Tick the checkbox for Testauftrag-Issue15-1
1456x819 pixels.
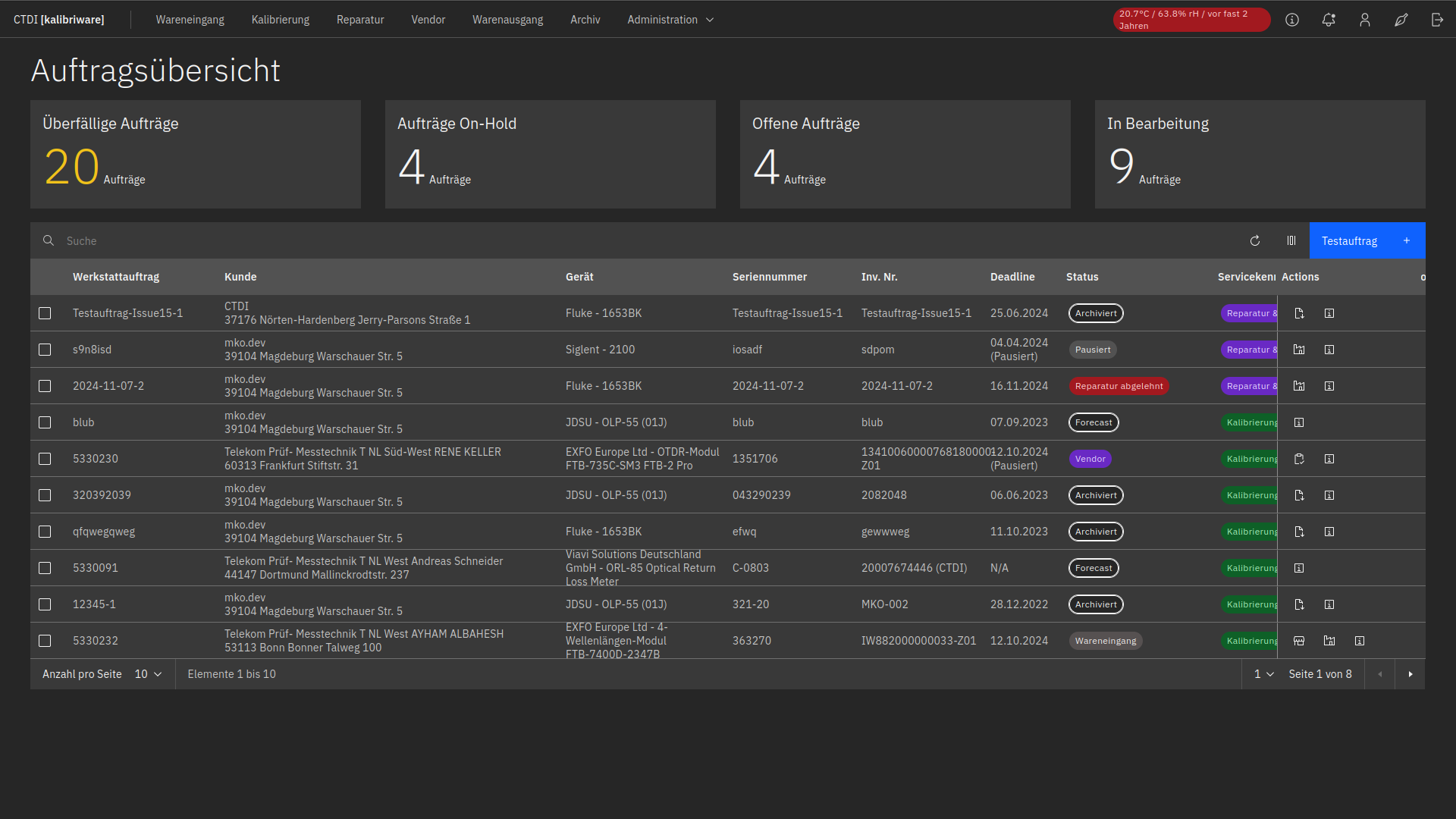45,313
